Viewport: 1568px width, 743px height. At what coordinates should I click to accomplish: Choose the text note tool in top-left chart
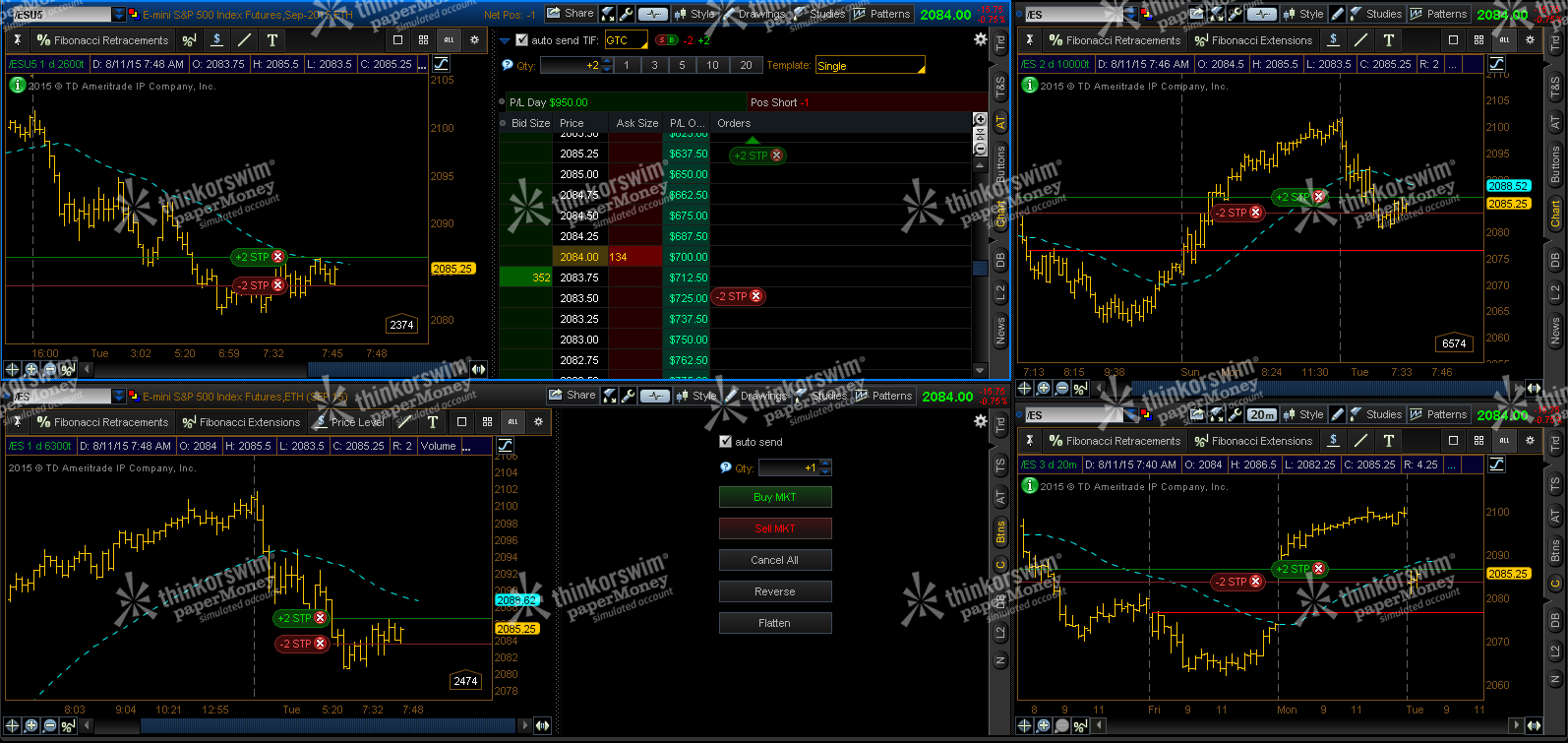click(272, 40)
